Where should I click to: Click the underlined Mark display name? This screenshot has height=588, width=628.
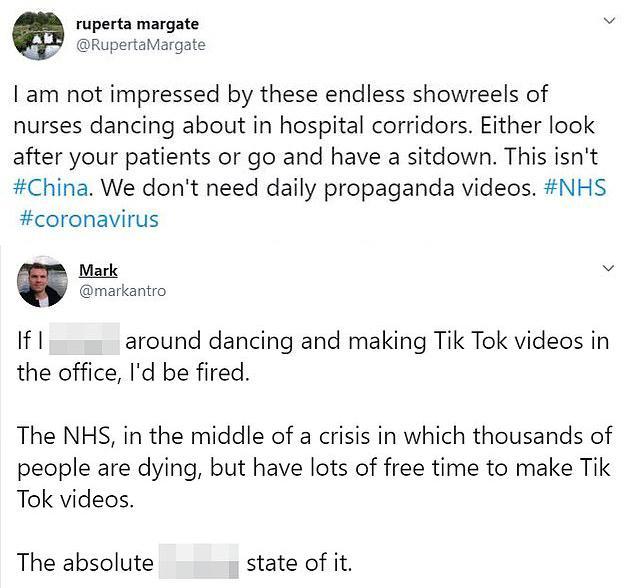[x=98, y=270]
